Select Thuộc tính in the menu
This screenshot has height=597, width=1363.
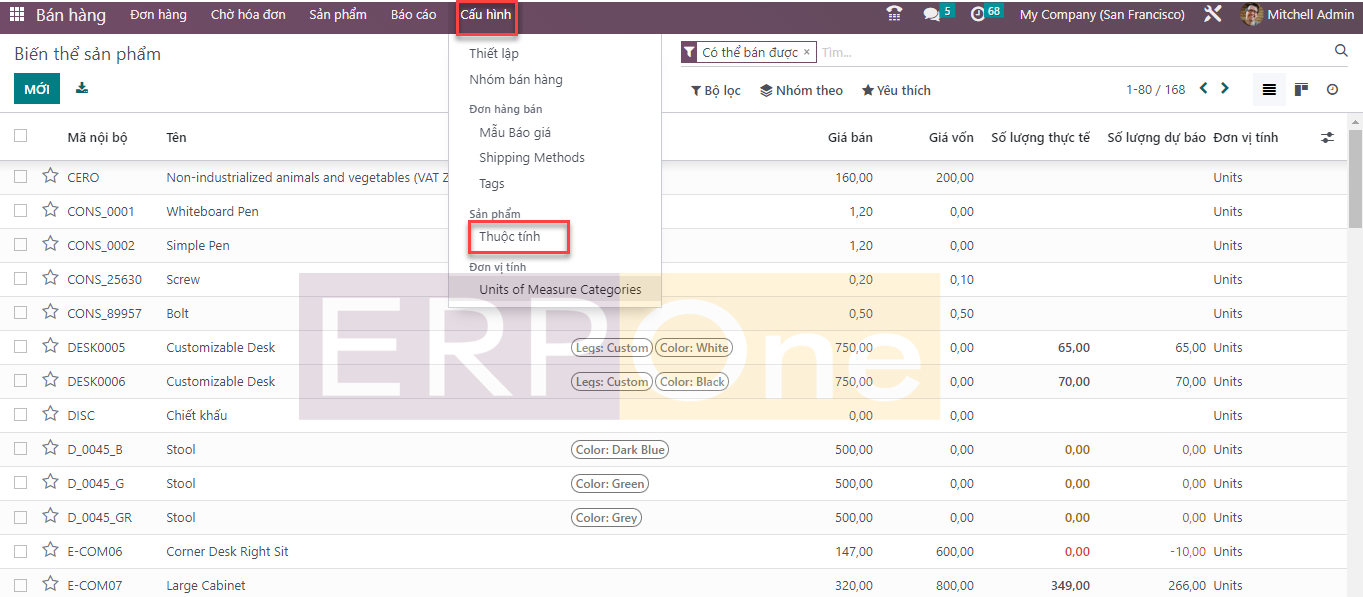click(509, 237)
